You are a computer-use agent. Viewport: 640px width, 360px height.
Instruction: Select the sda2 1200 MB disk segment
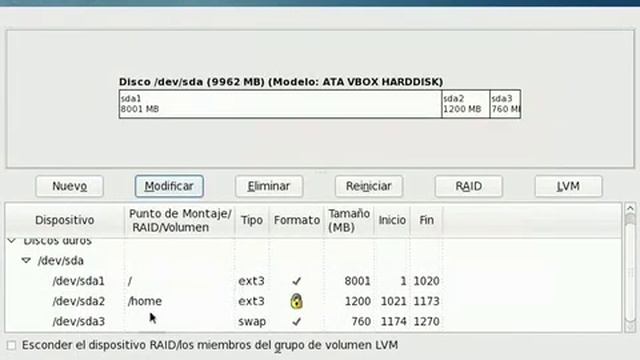466,104
